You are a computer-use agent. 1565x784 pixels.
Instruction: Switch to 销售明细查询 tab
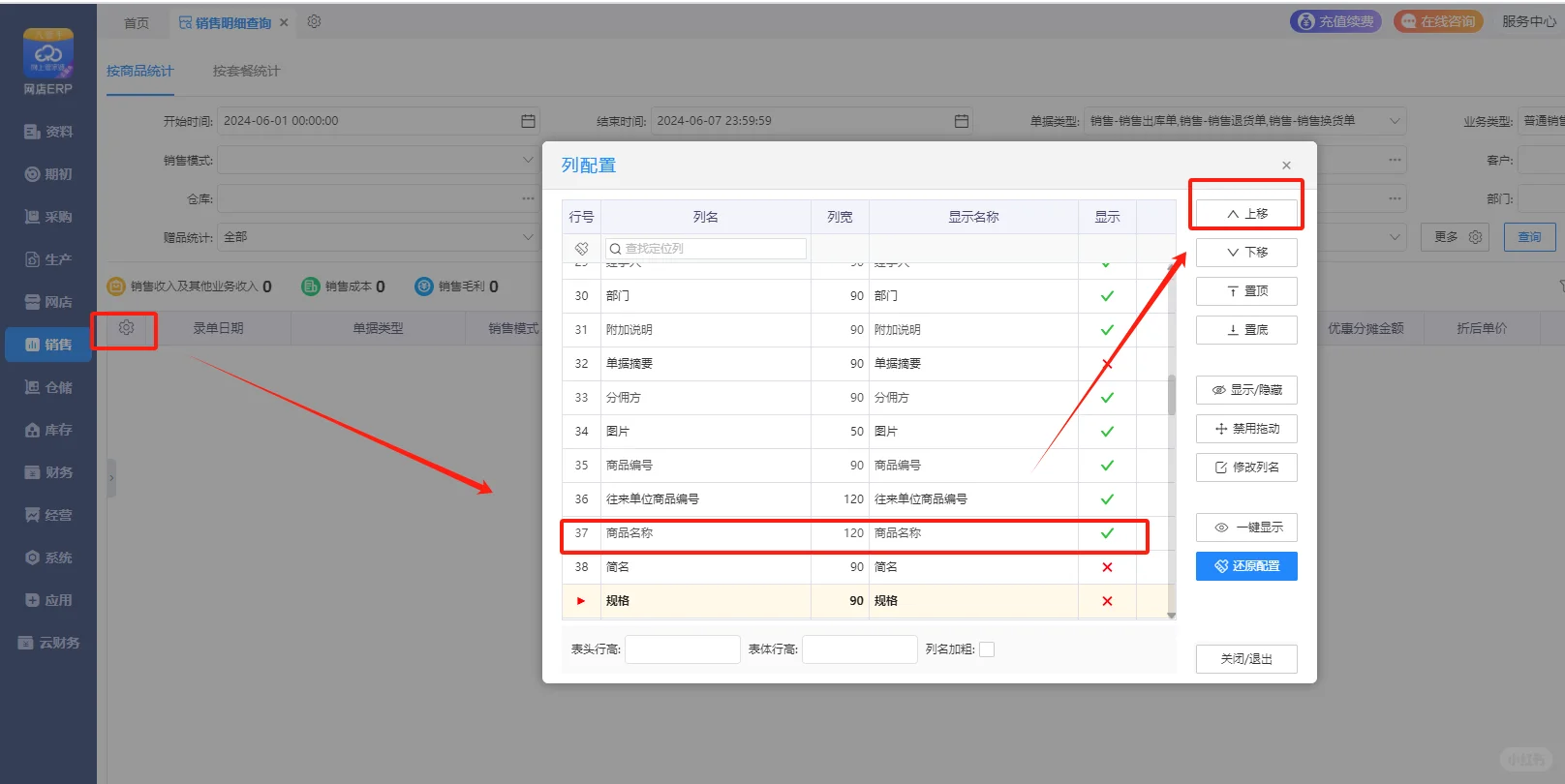[x=232, y=22]
